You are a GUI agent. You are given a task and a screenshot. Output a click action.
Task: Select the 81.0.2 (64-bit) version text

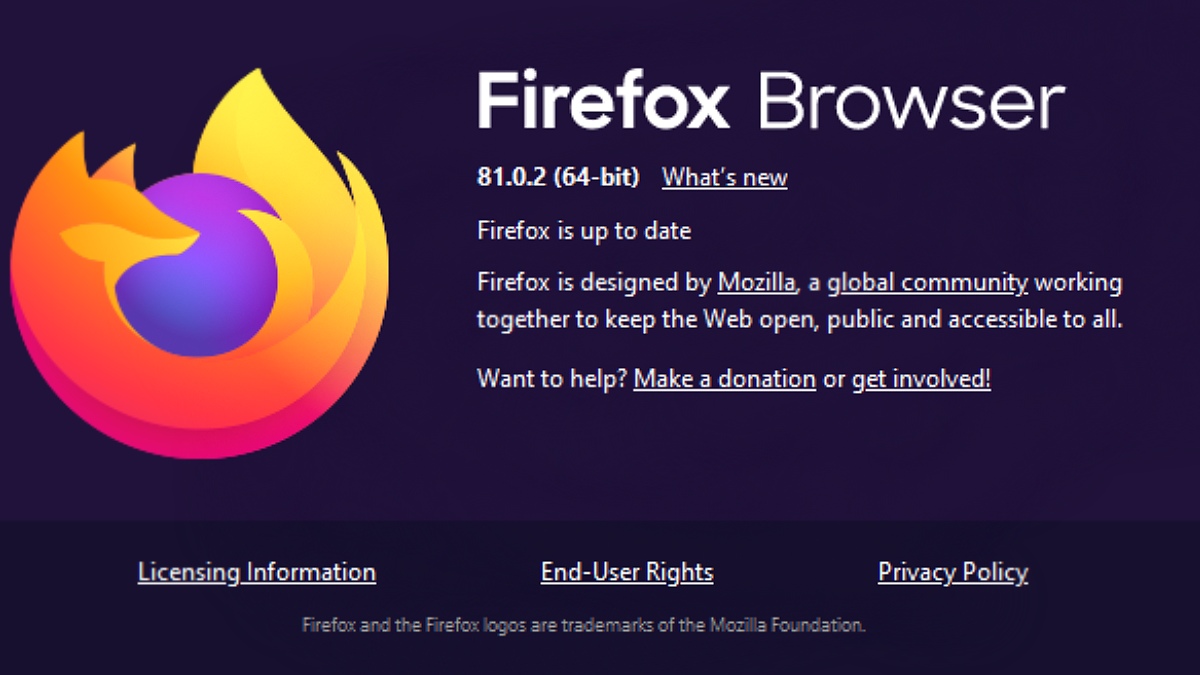click(558, 178)
